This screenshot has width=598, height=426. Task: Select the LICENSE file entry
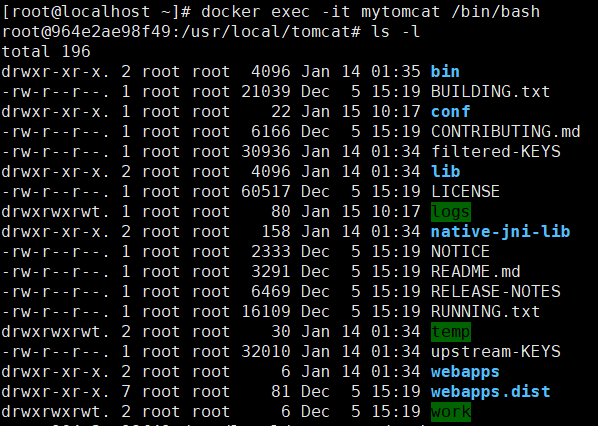(x=465, y=191)
